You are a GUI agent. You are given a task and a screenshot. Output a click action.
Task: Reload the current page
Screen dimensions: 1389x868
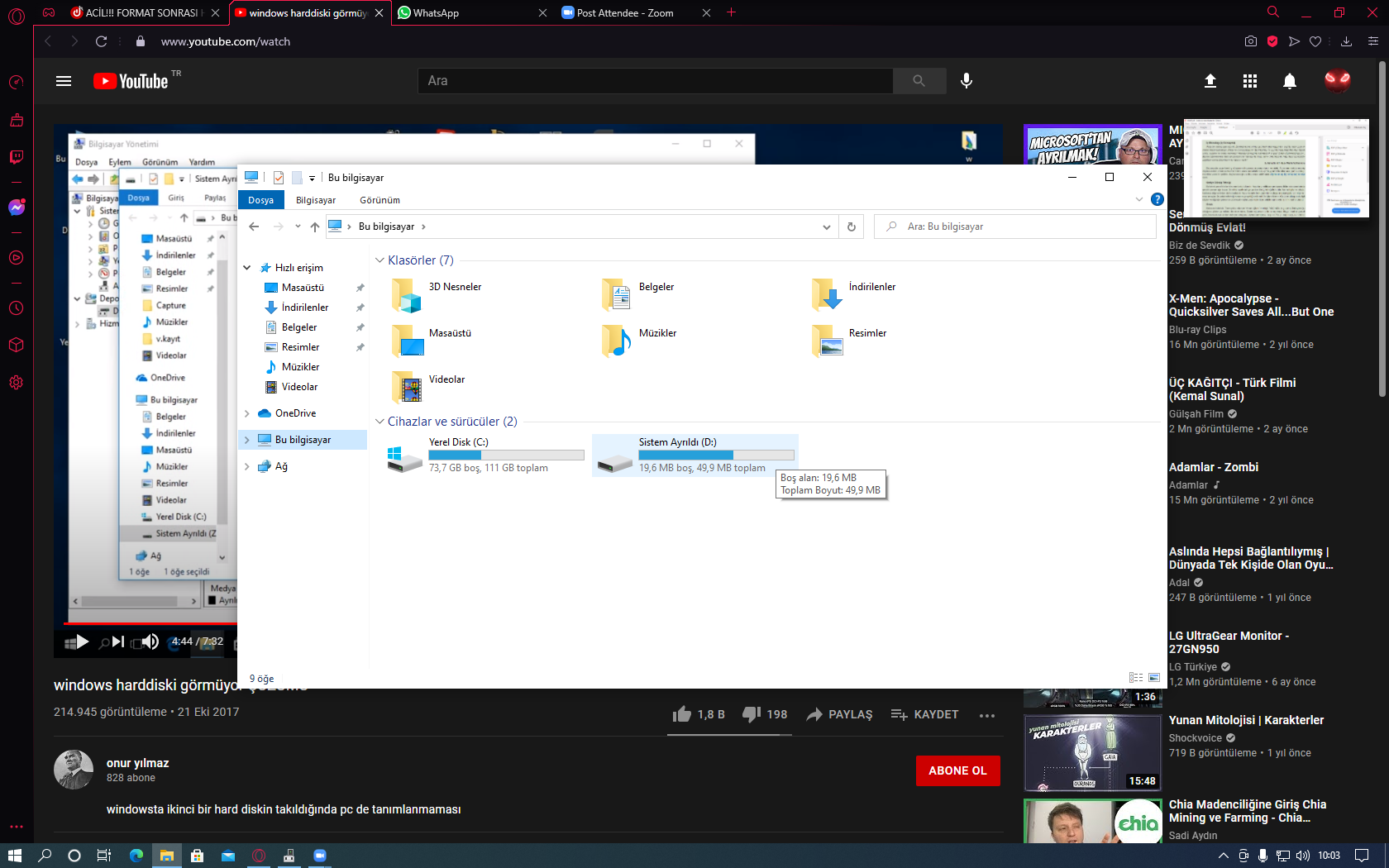click(x=102, y=41)
